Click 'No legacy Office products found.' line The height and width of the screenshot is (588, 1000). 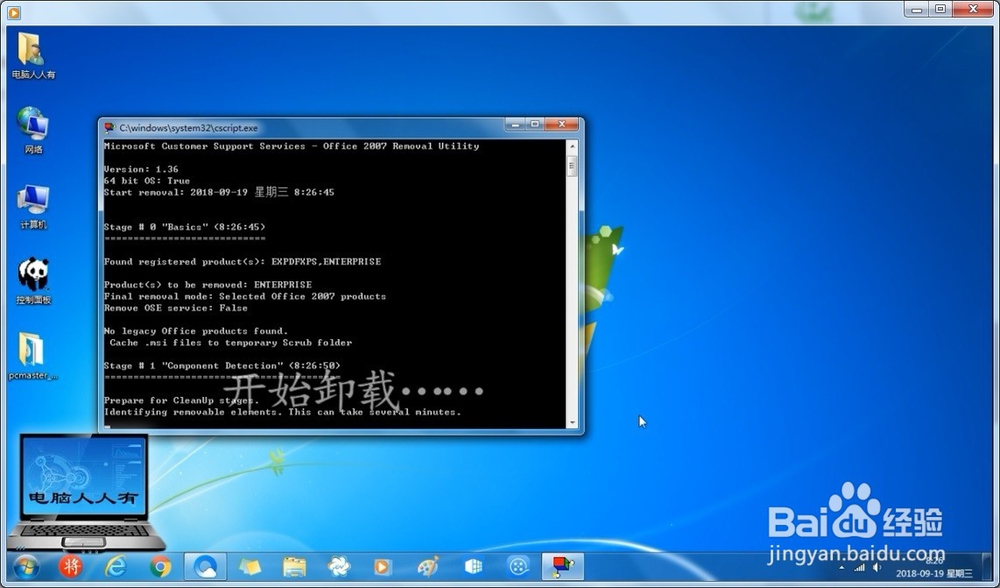coord(196,331)
